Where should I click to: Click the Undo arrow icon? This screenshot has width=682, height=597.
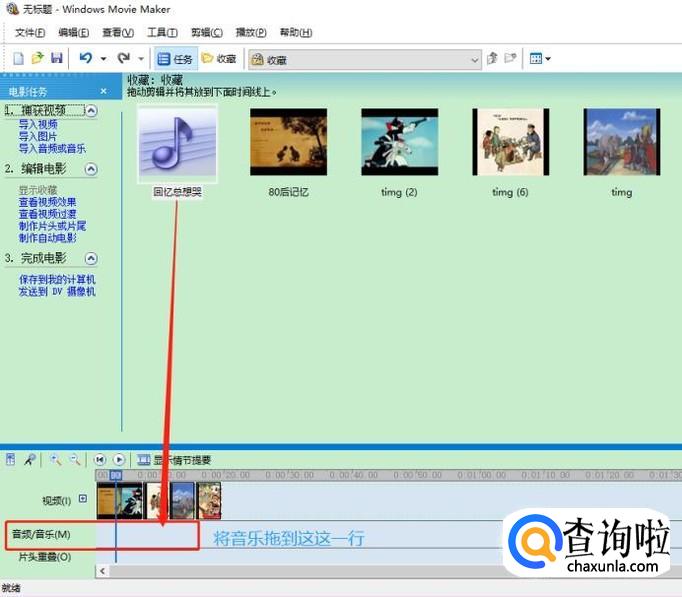pos(86,59)
